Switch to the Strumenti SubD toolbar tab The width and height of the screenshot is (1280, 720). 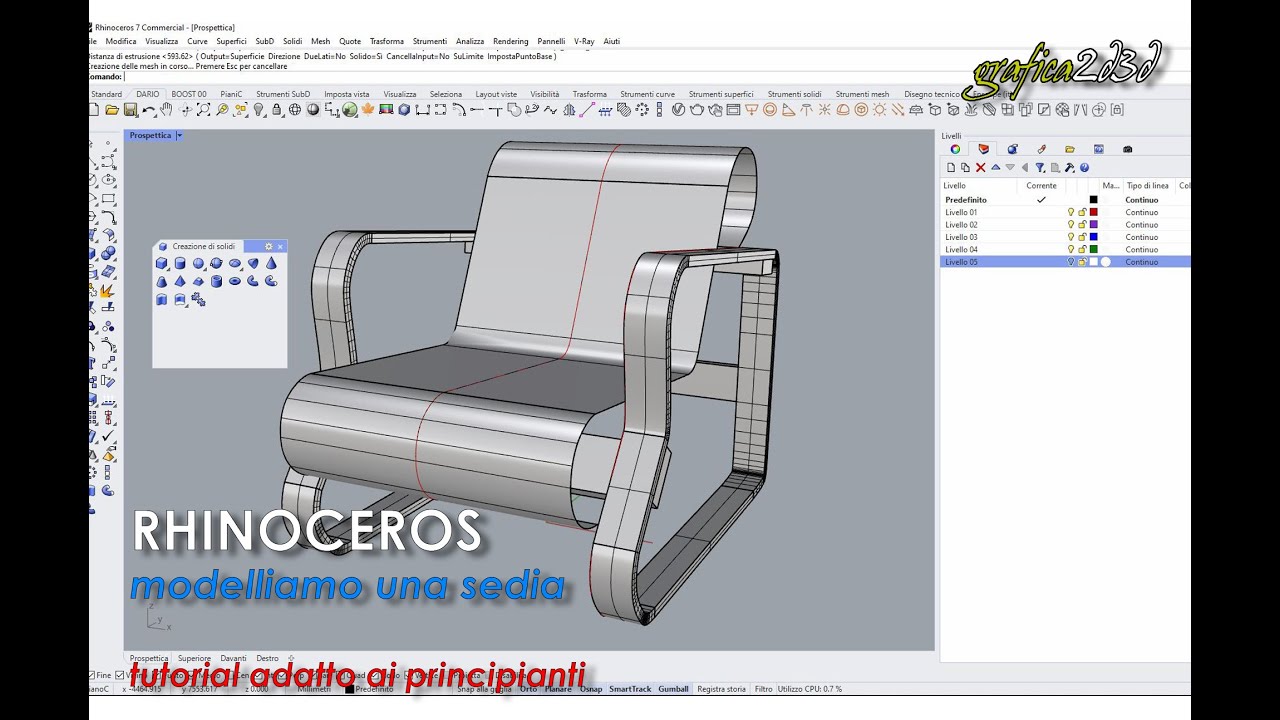pos(283,94)
